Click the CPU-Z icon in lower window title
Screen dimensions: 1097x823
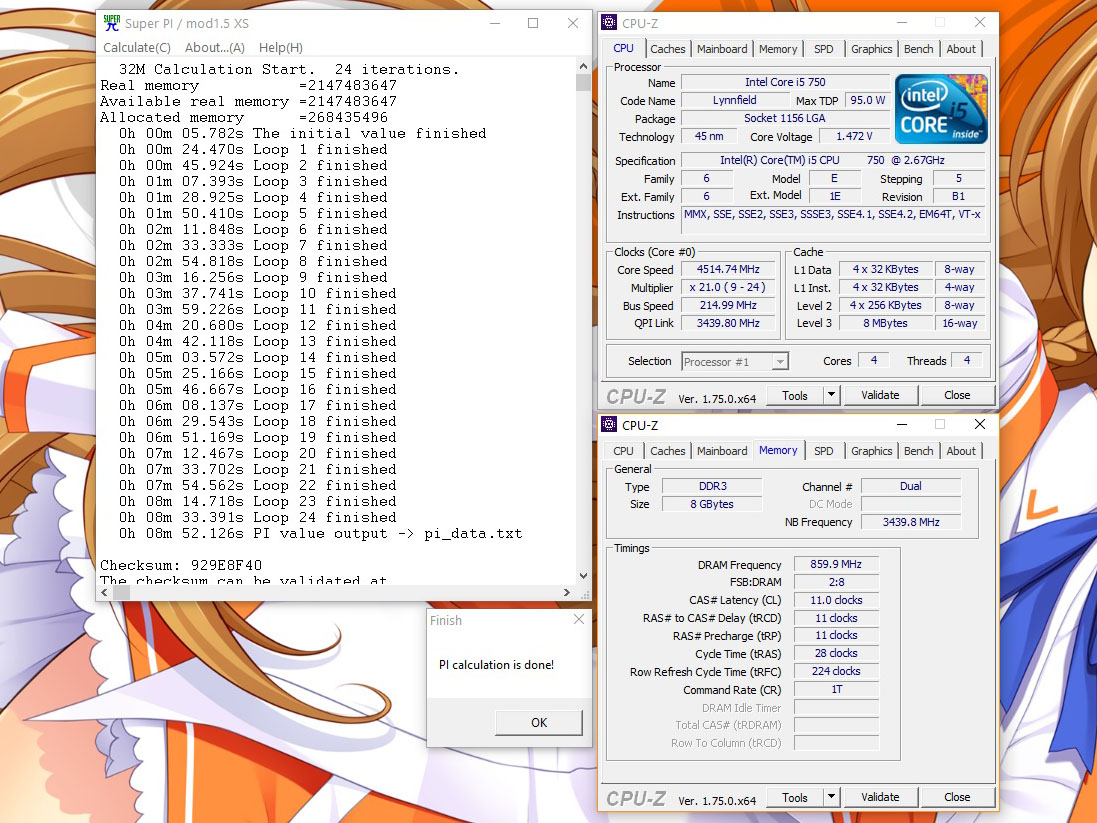(x=609, y=424)
